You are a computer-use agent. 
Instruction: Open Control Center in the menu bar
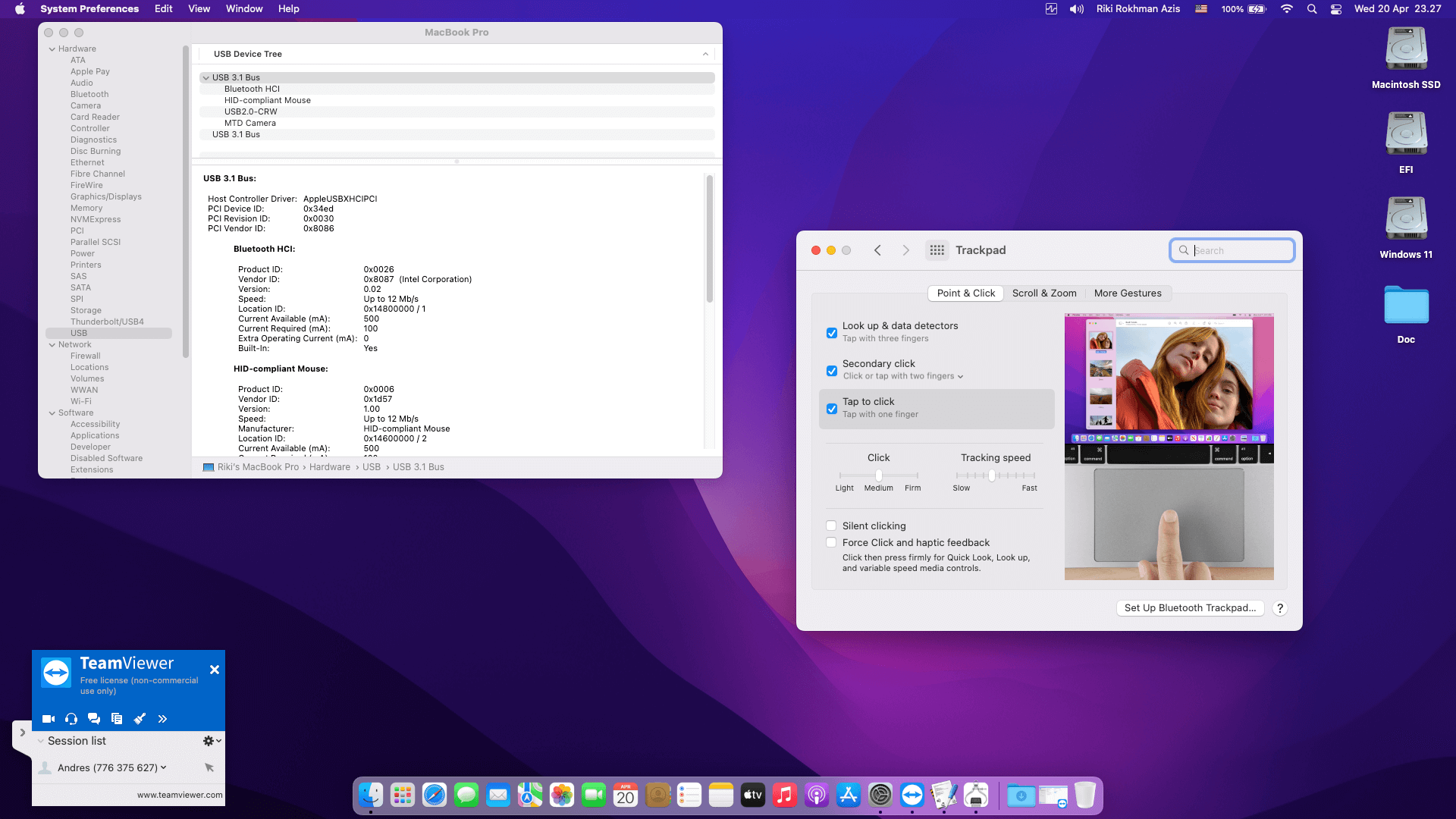pyautogui.click(x=1336, y=9)
